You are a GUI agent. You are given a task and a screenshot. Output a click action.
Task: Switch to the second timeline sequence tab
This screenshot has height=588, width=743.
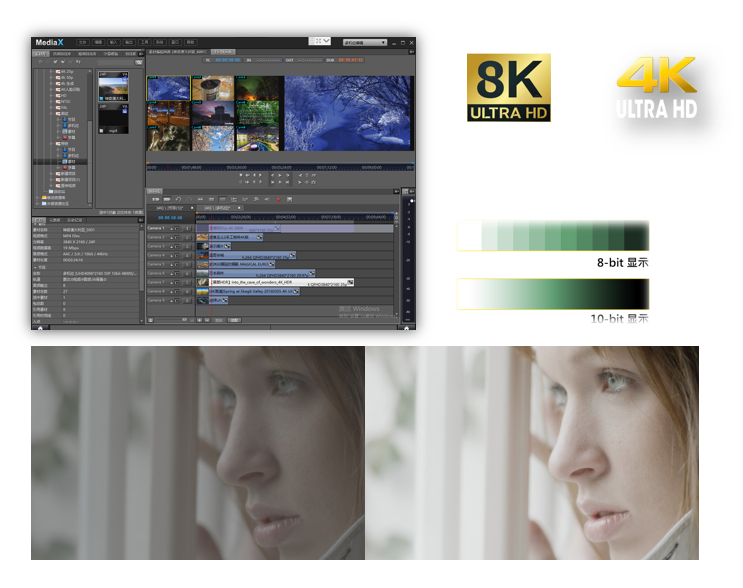point(220,208)
